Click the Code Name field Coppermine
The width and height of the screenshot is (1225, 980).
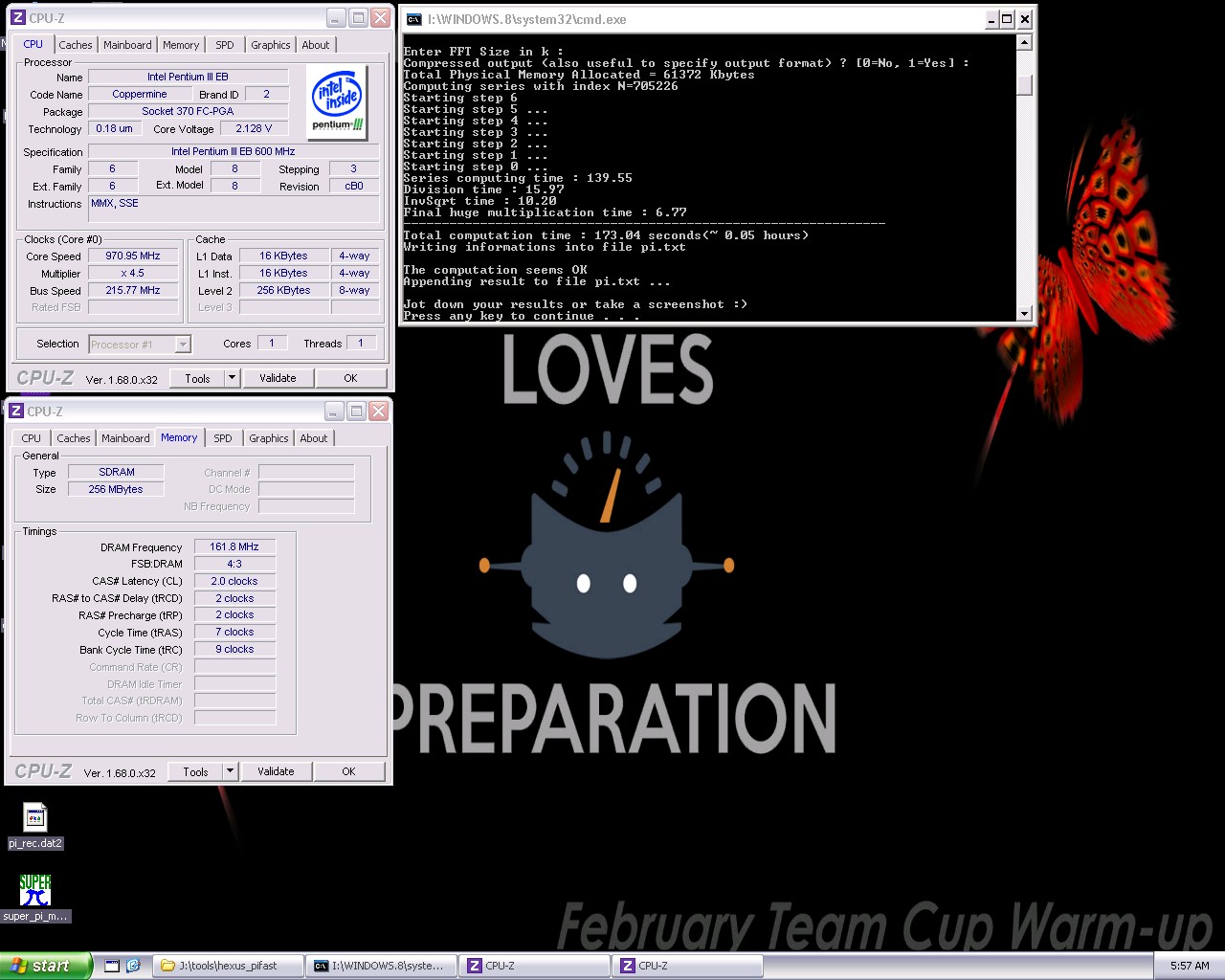coord(140,94)
